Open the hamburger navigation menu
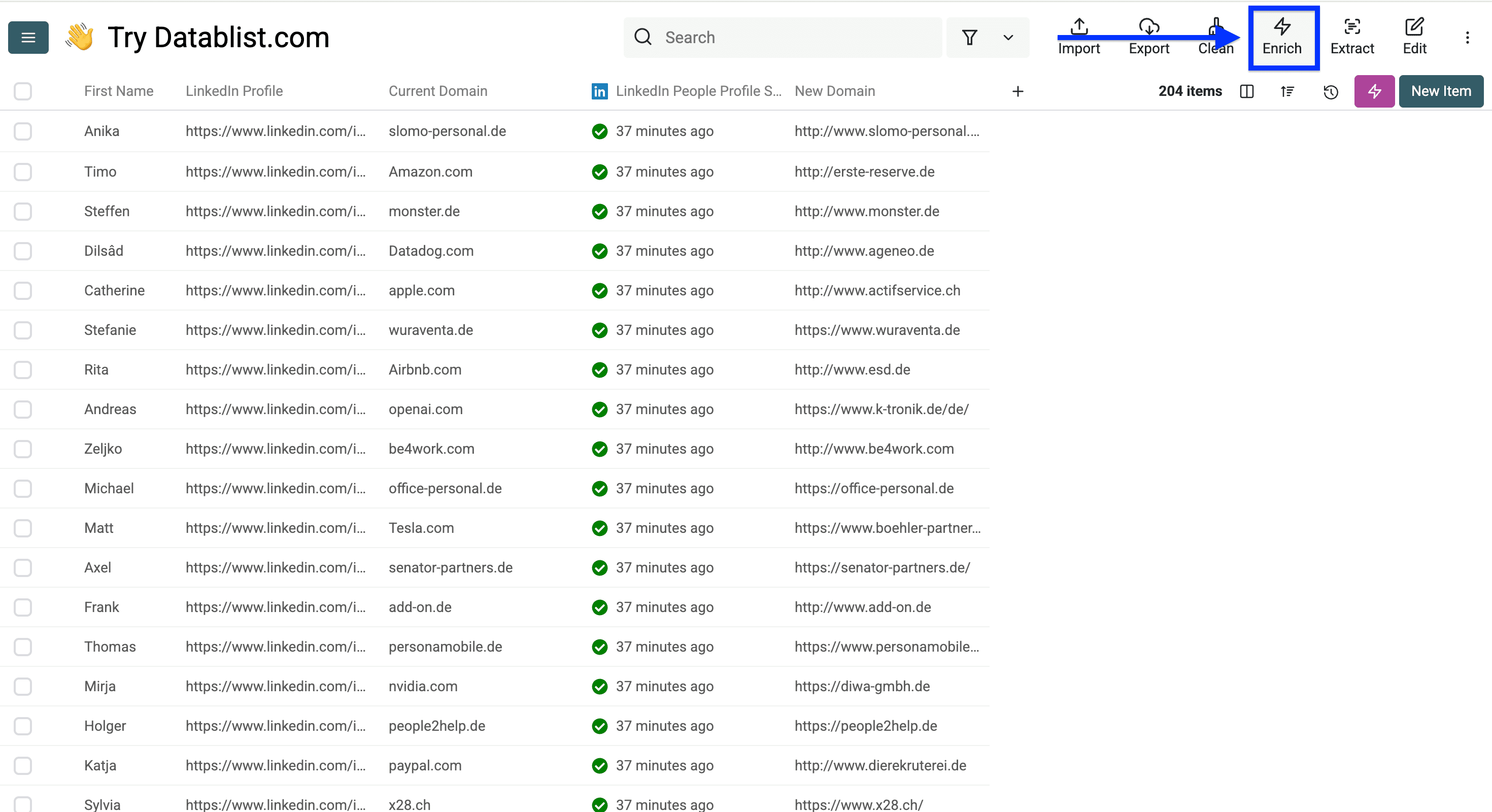The width and height of the screenshot is (1492, 812). coord(28,37)
